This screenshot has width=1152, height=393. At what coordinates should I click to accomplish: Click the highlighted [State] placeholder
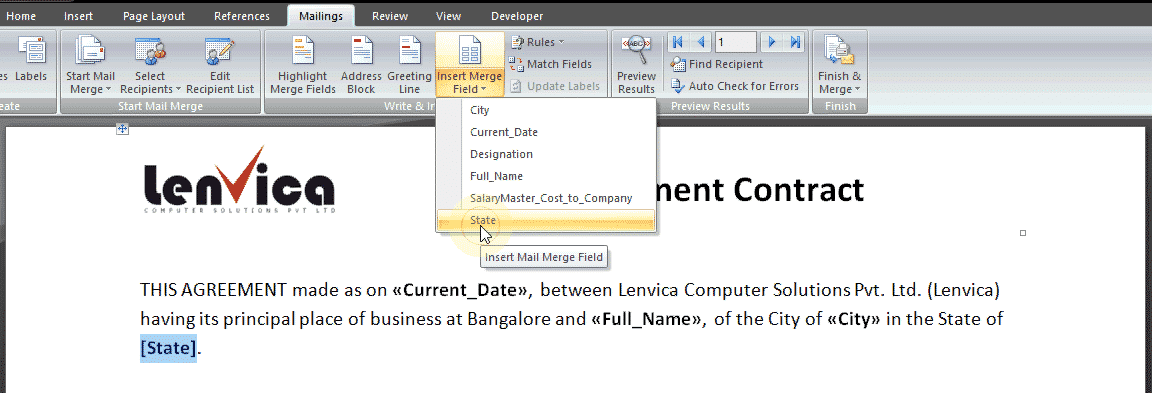[168, 348]
